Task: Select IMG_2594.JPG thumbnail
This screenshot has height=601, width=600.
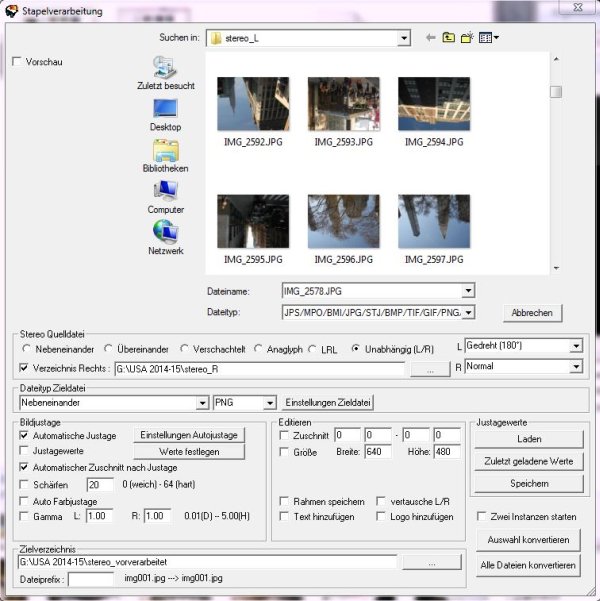Action: click(433, 112)
